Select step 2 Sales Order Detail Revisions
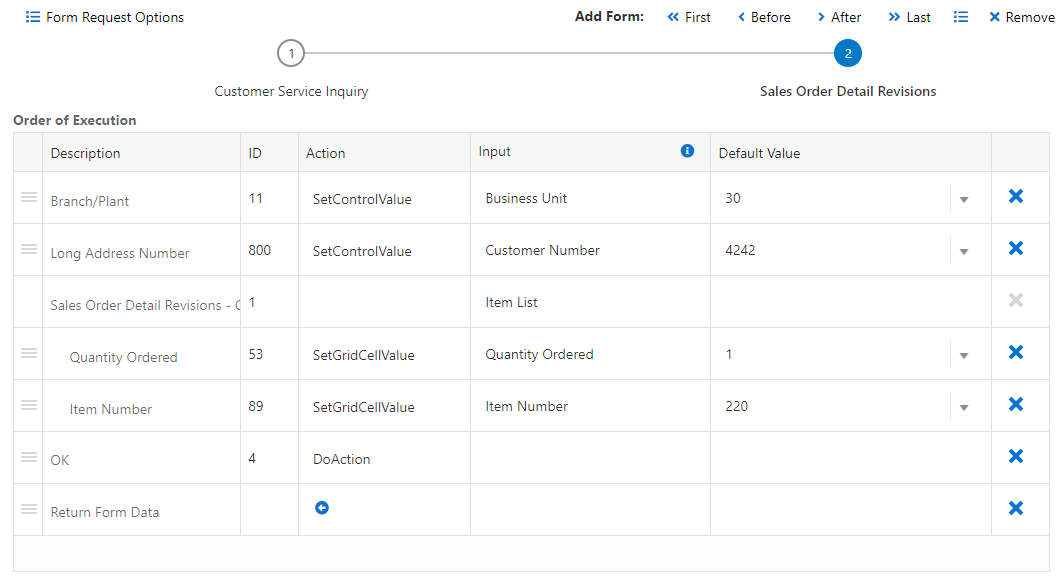This screenshot has height=583, width=1063. pos(847,53)
